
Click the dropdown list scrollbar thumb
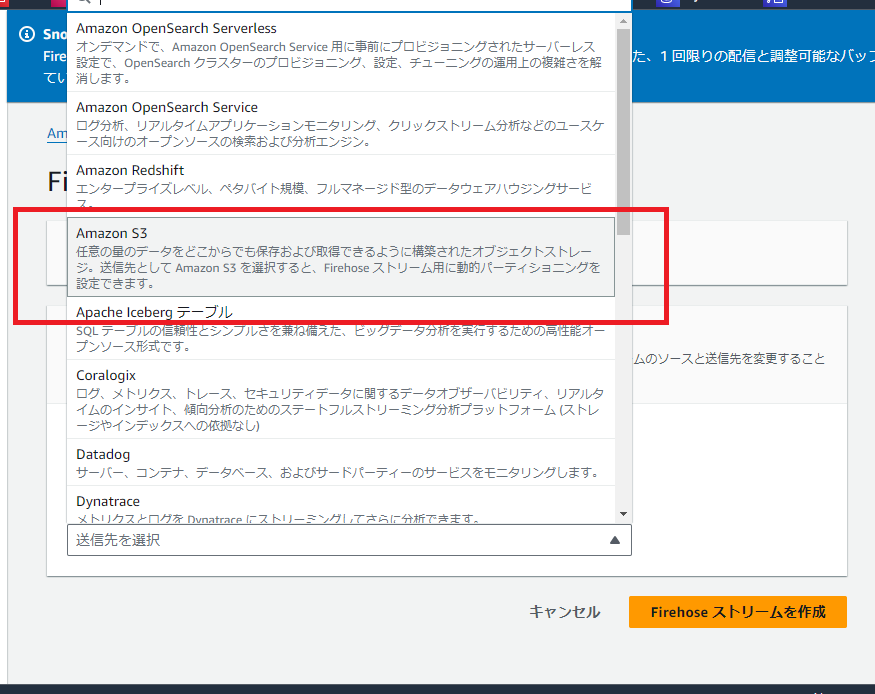pyautogui.click(x=623, y=132)
